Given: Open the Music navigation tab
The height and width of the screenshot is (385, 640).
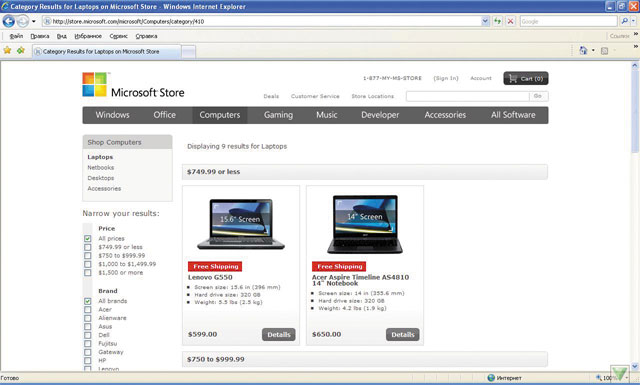Looking at the screenshot, I should [x=327, y=115].
